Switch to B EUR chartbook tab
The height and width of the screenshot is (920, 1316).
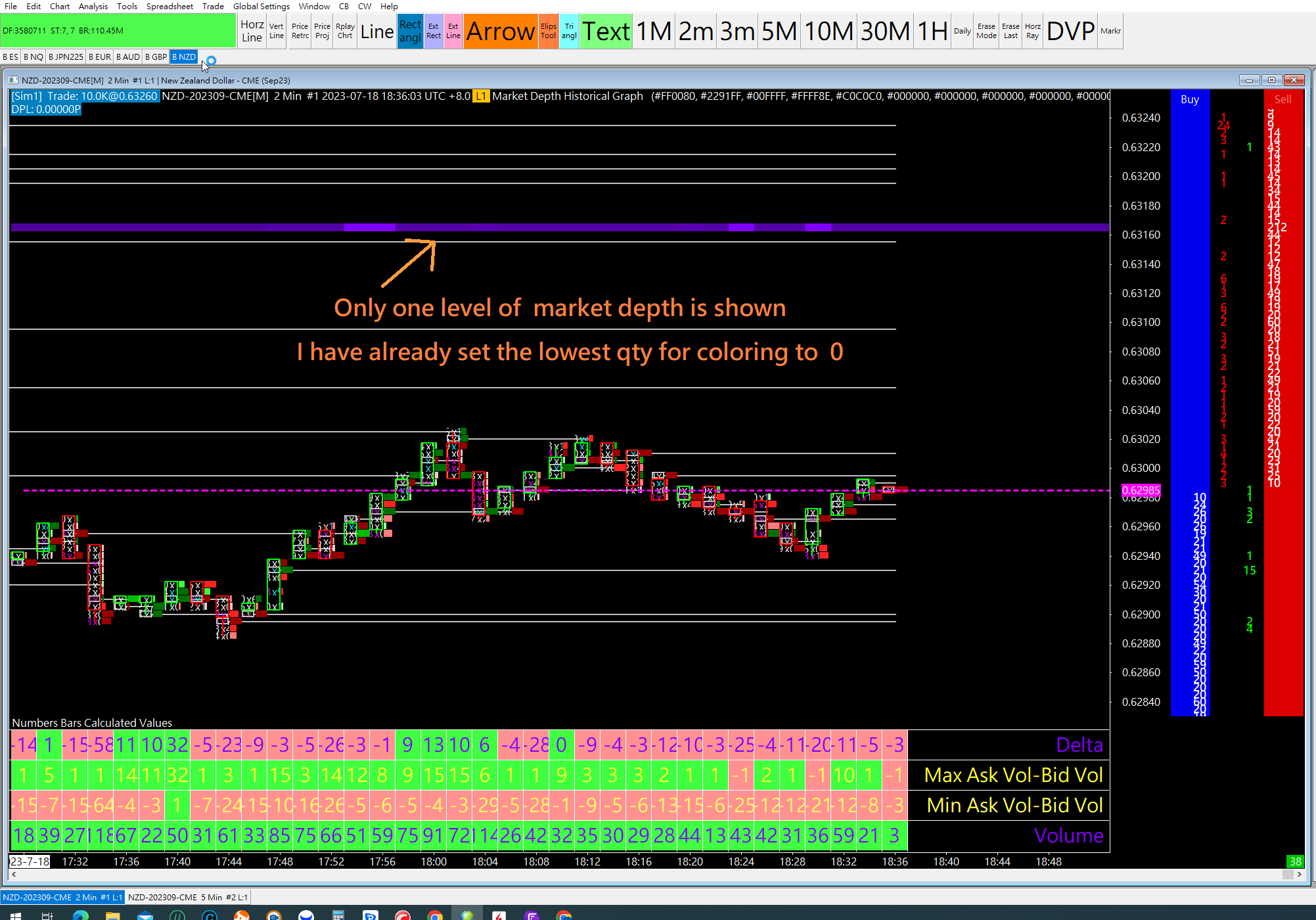click(100, 57)
